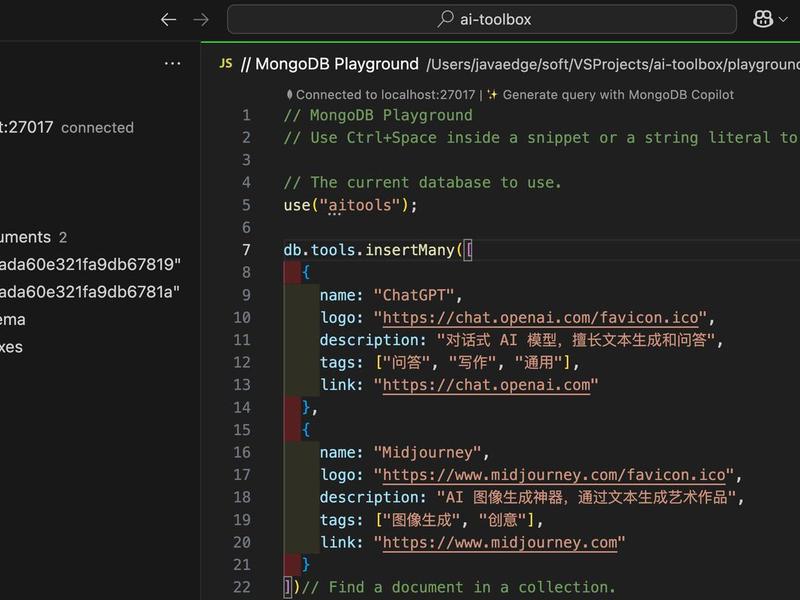
Task: Open the Copilot chat icon
Action: click(763, 19)
